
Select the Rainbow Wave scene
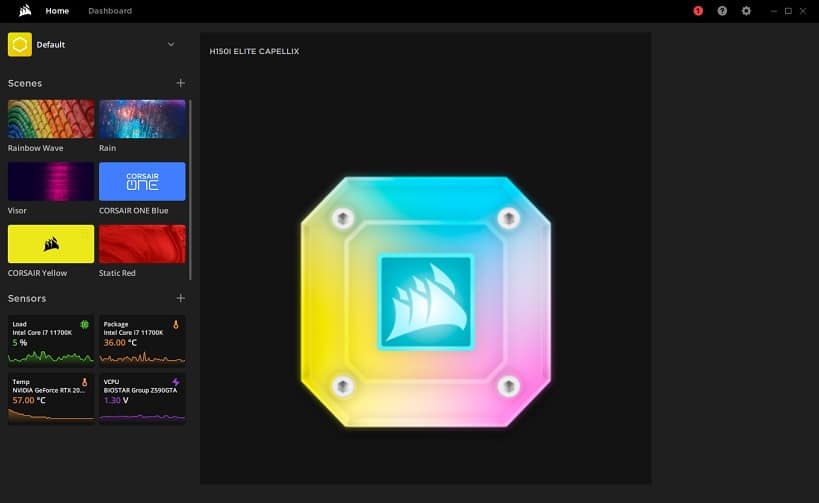coord(51,119)
